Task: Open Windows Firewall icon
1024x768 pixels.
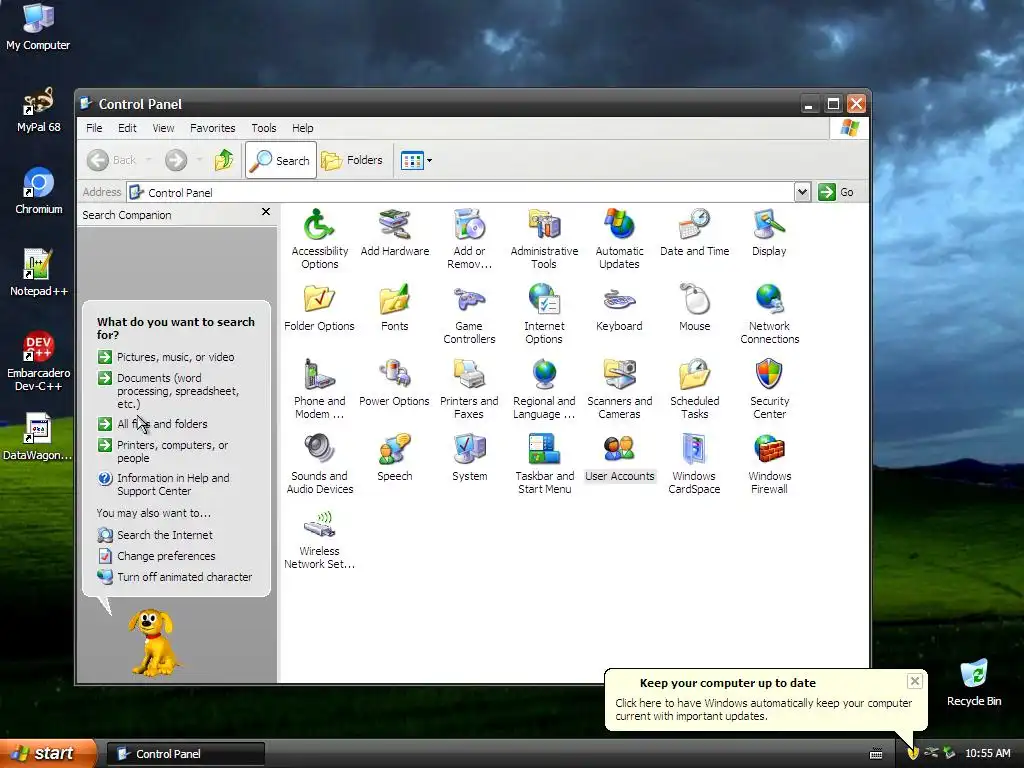Action: click(x=769, y=464)
